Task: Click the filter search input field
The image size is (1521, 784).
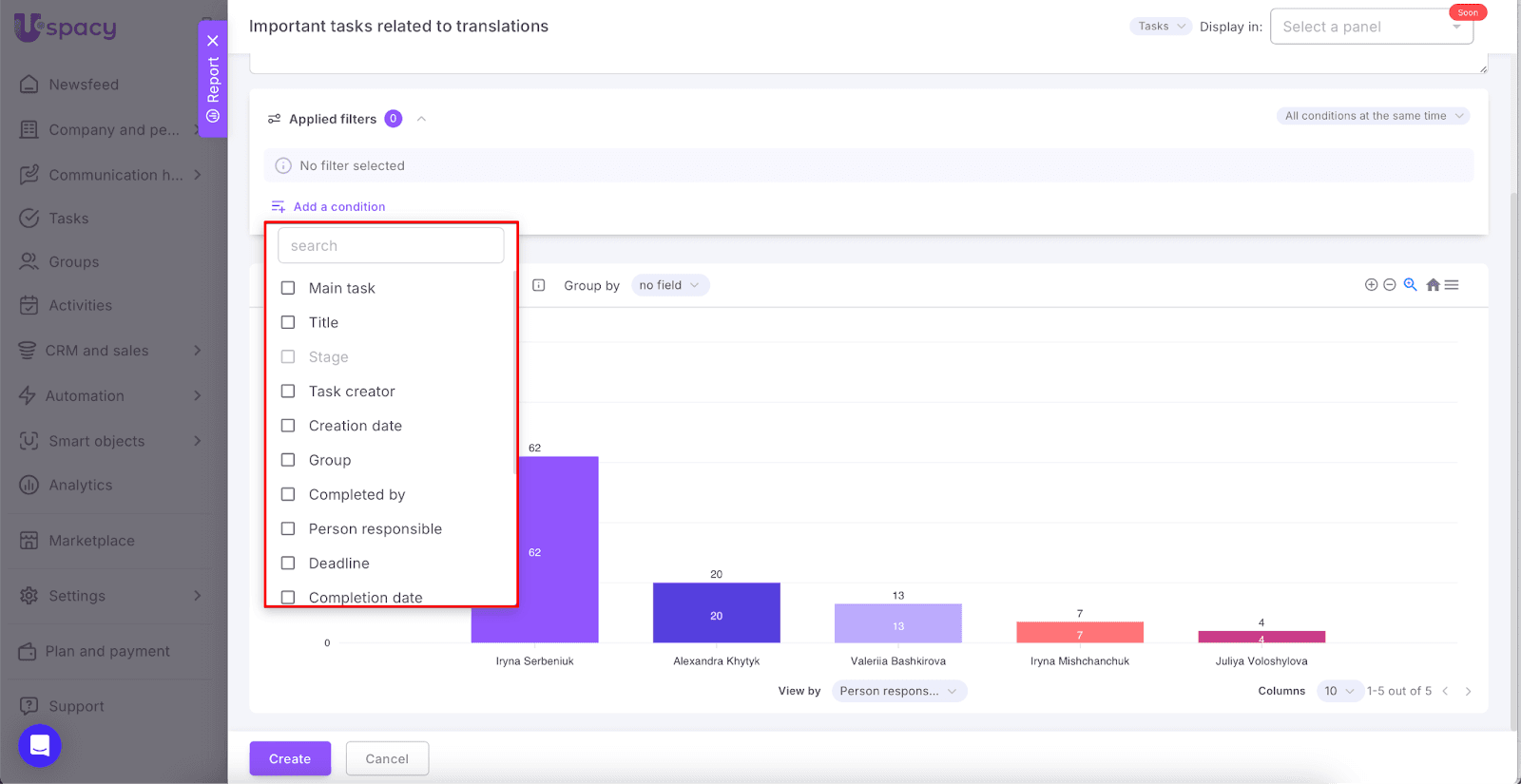Action: (x=391, y=245)
